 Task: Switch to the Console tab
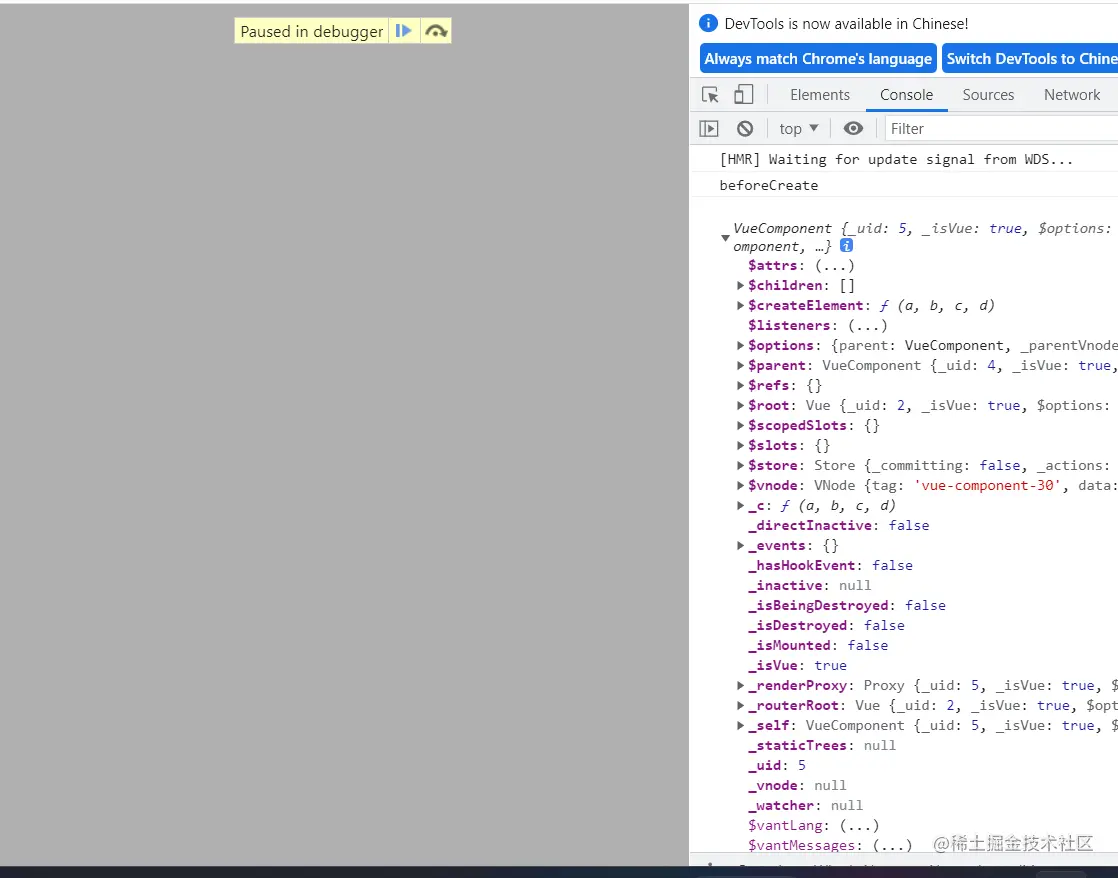tap(906, 95)
